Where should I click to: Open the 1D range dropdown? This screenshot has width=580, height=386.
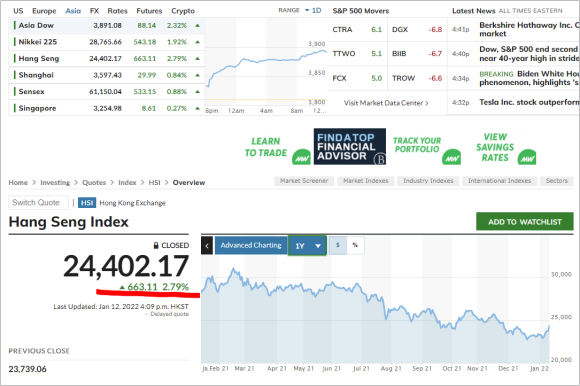click(x=313, y=10)
